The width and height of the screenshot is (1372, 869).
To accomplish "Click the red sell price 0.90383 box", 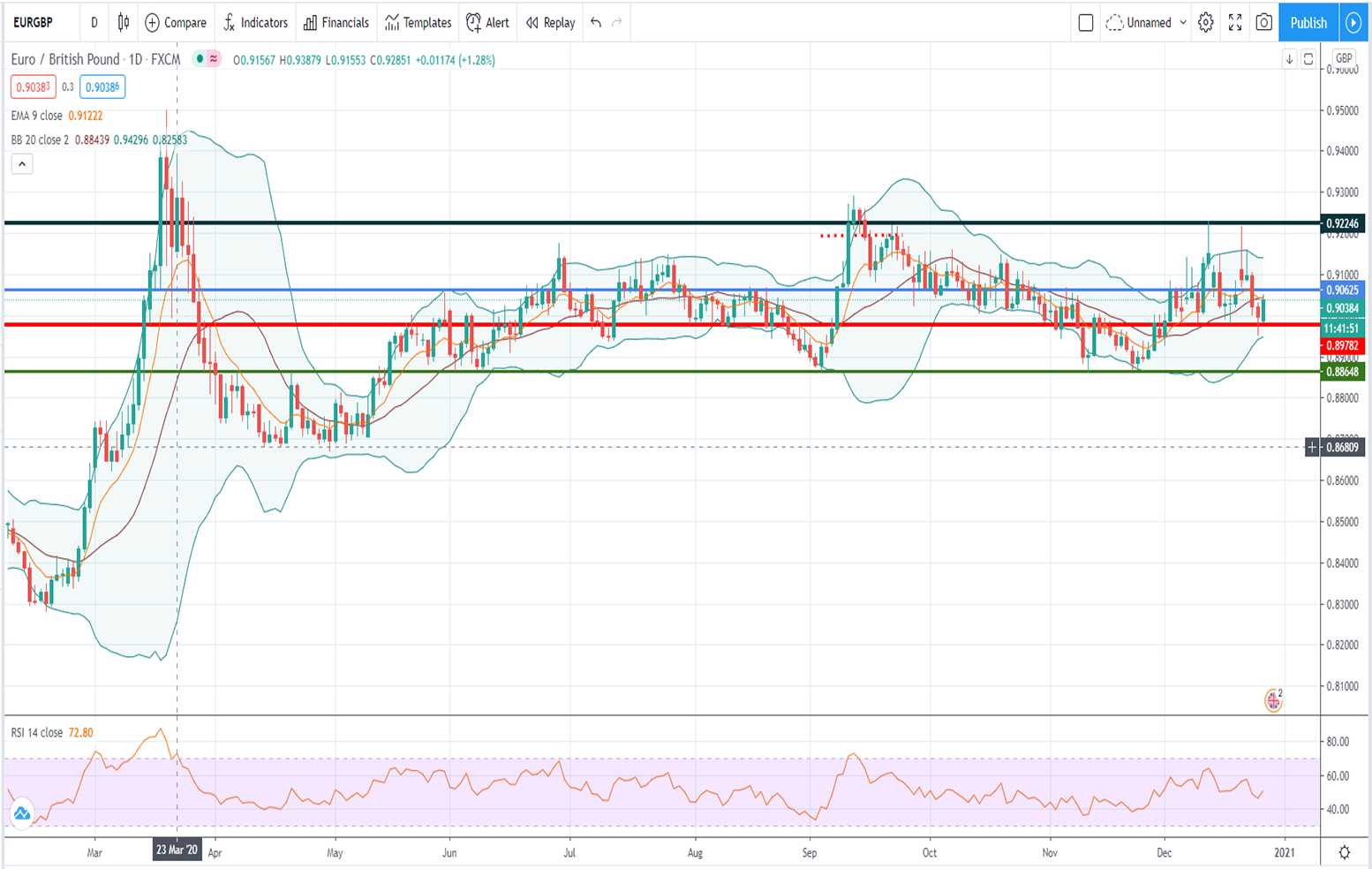I will [33, 87].
